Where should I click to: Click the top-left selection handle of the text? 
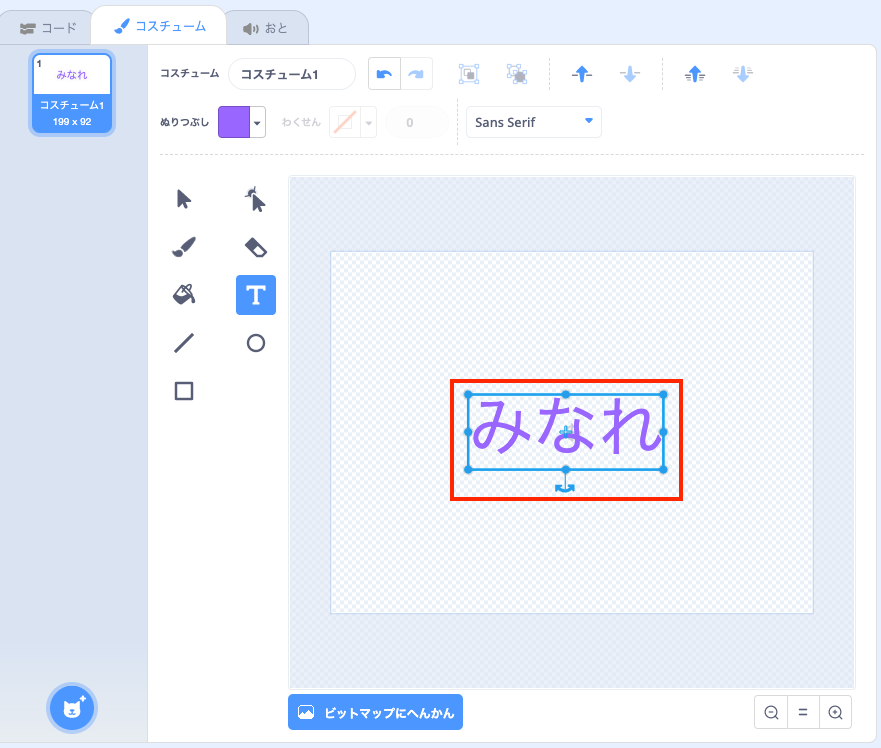coord(468,395)
